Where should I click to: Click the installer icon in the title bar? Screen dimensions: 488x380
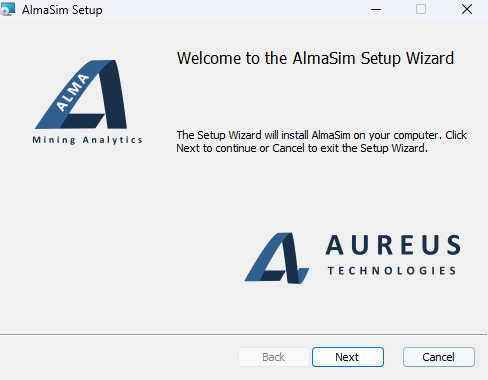(7, 9)
